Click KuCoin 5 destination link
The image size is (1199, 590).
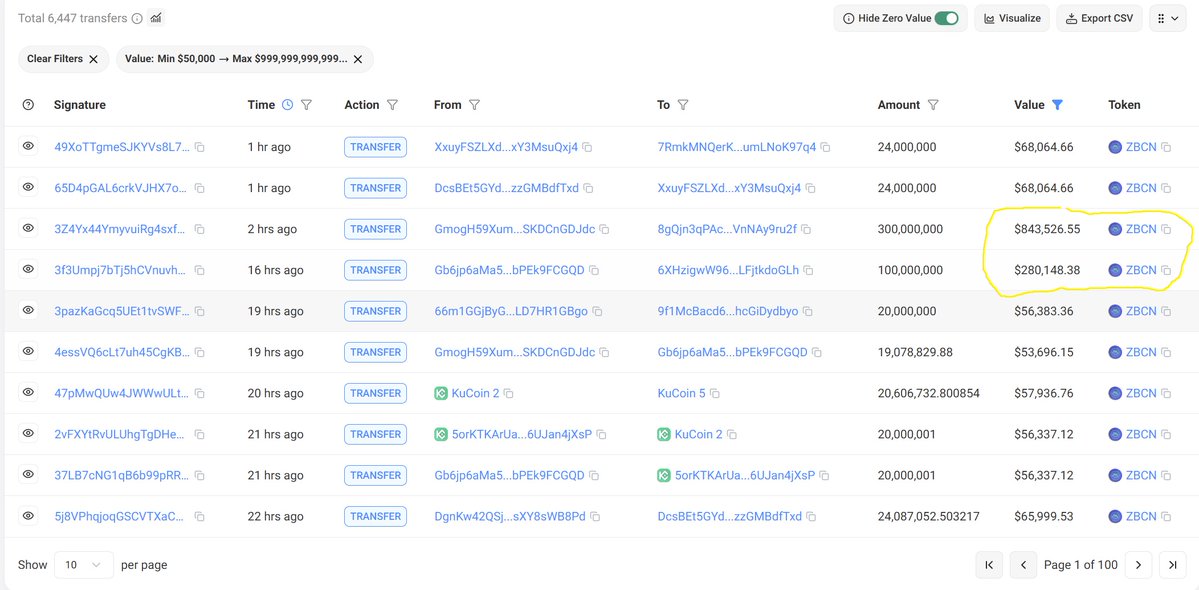[x=681, y=393]
